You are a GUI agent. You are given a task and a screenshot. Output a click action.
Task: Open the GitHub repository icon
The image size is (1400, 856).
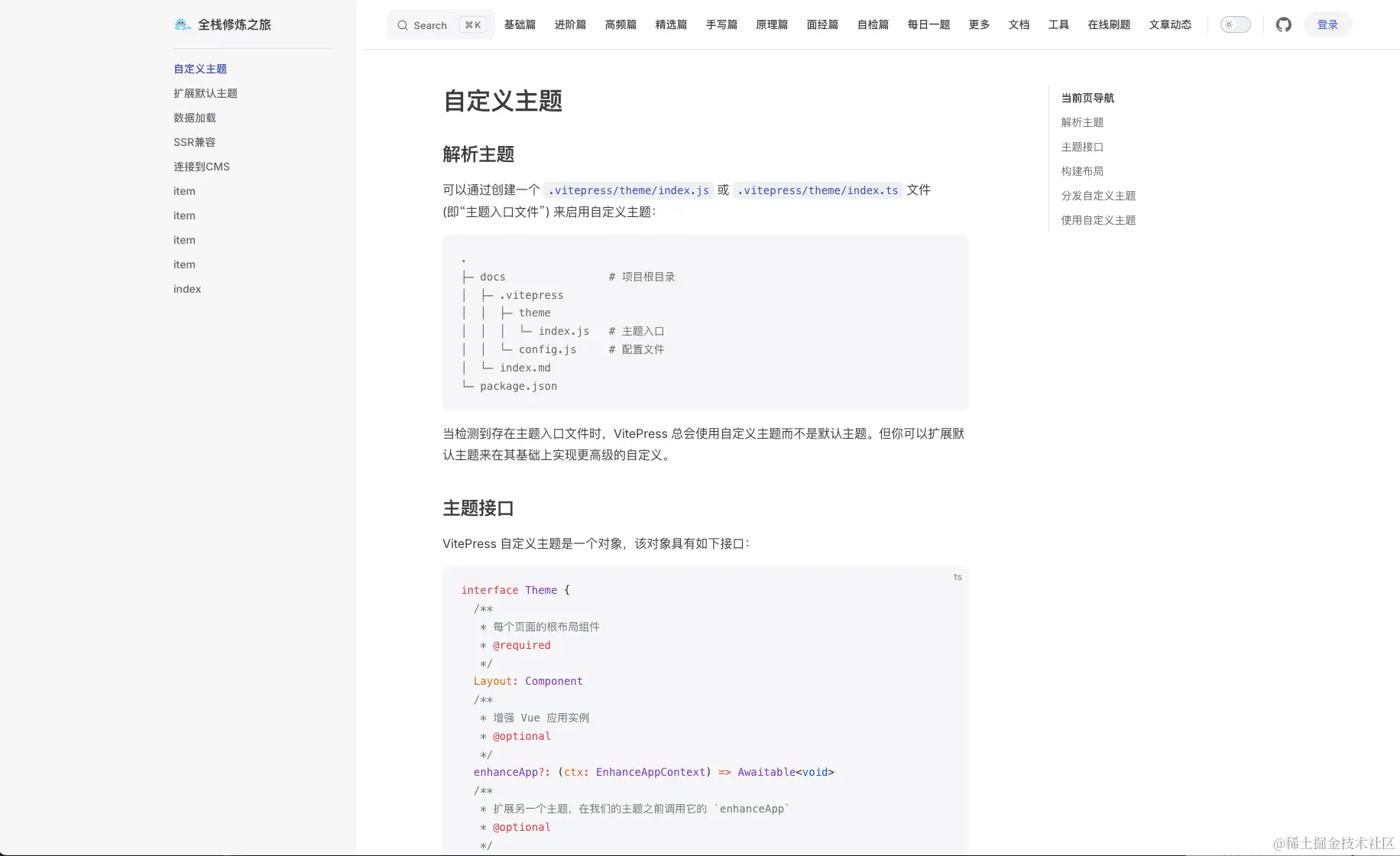pyautogui.click(x=1284, y=24)
